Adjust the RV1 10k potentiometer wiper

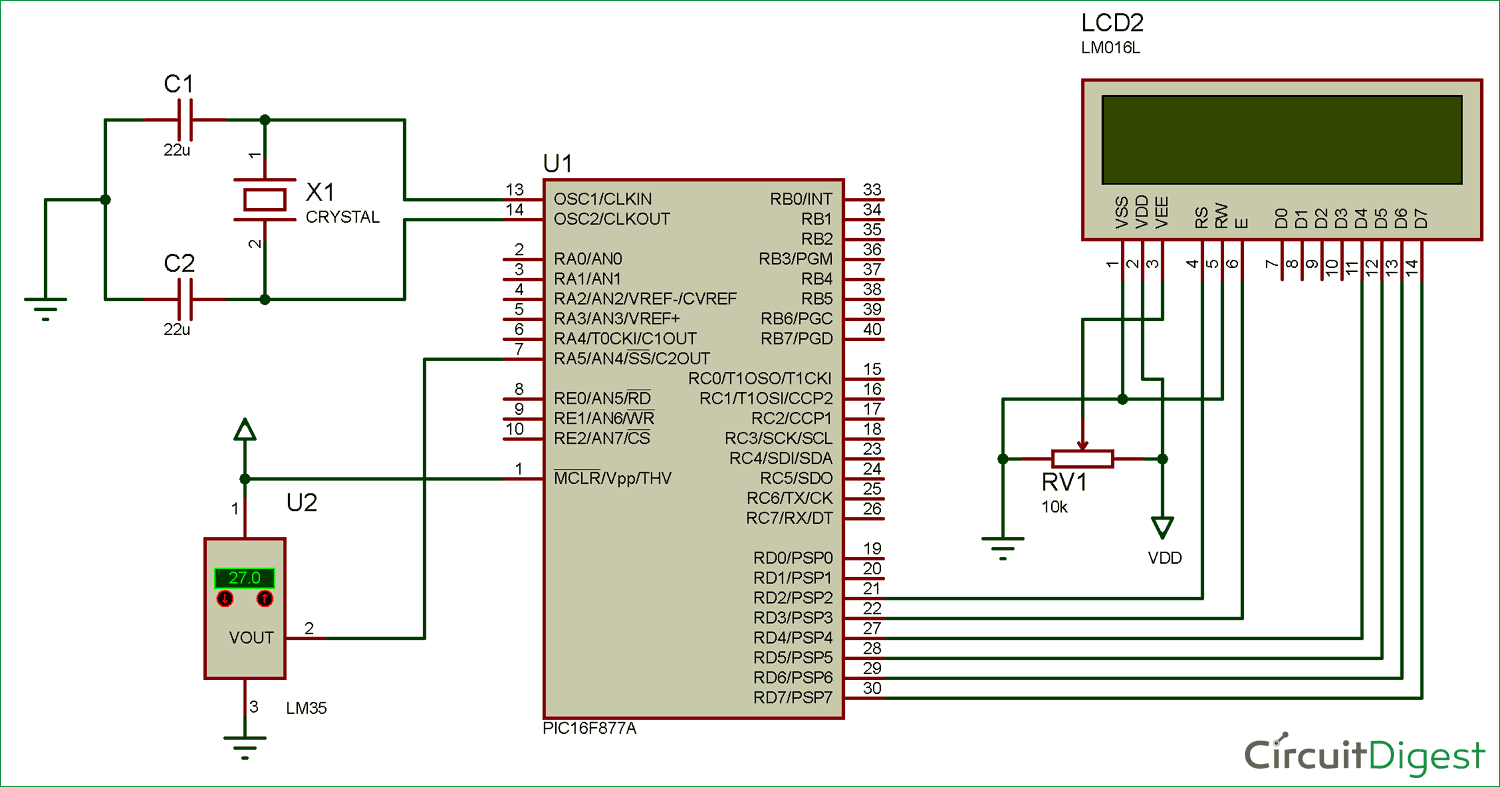click(1082, 458)
